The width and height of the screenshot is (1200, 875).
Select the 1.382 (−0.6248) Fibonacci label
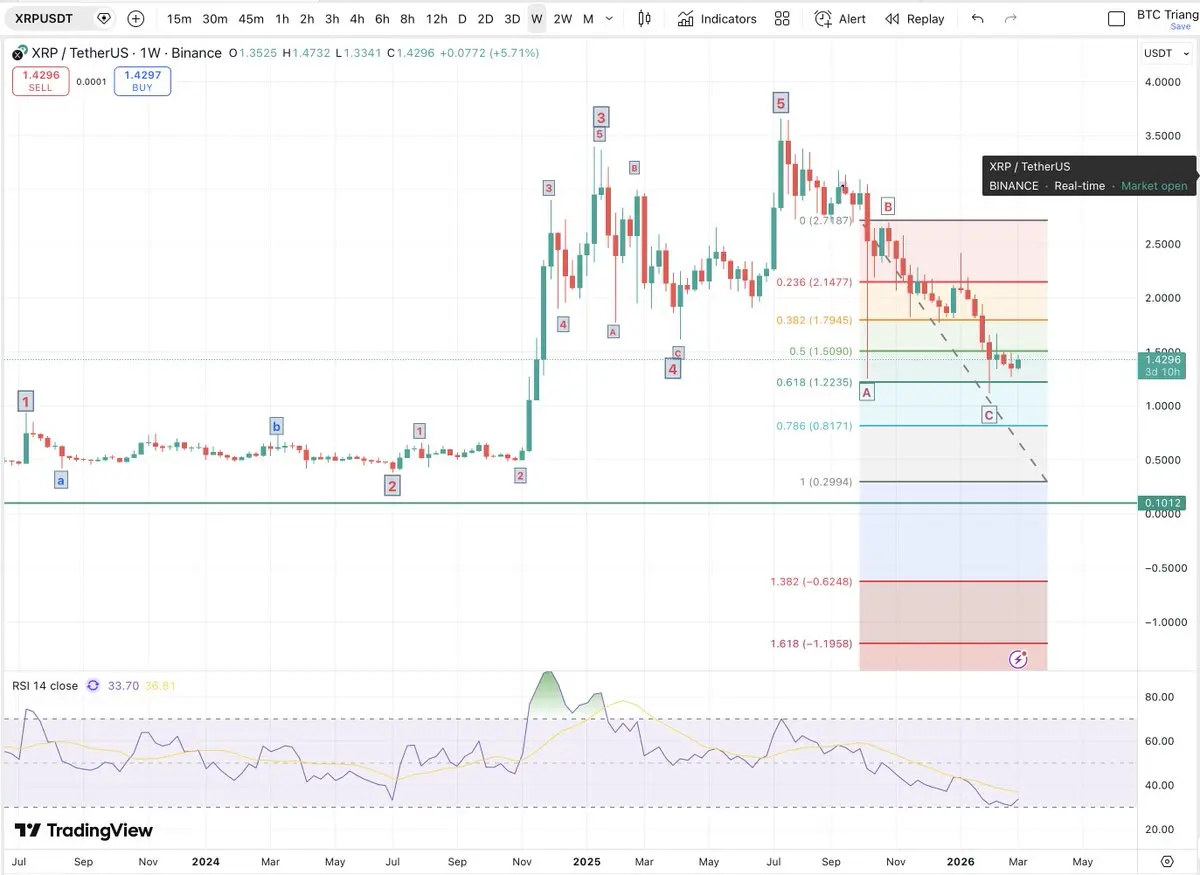(x=811, y=582)
